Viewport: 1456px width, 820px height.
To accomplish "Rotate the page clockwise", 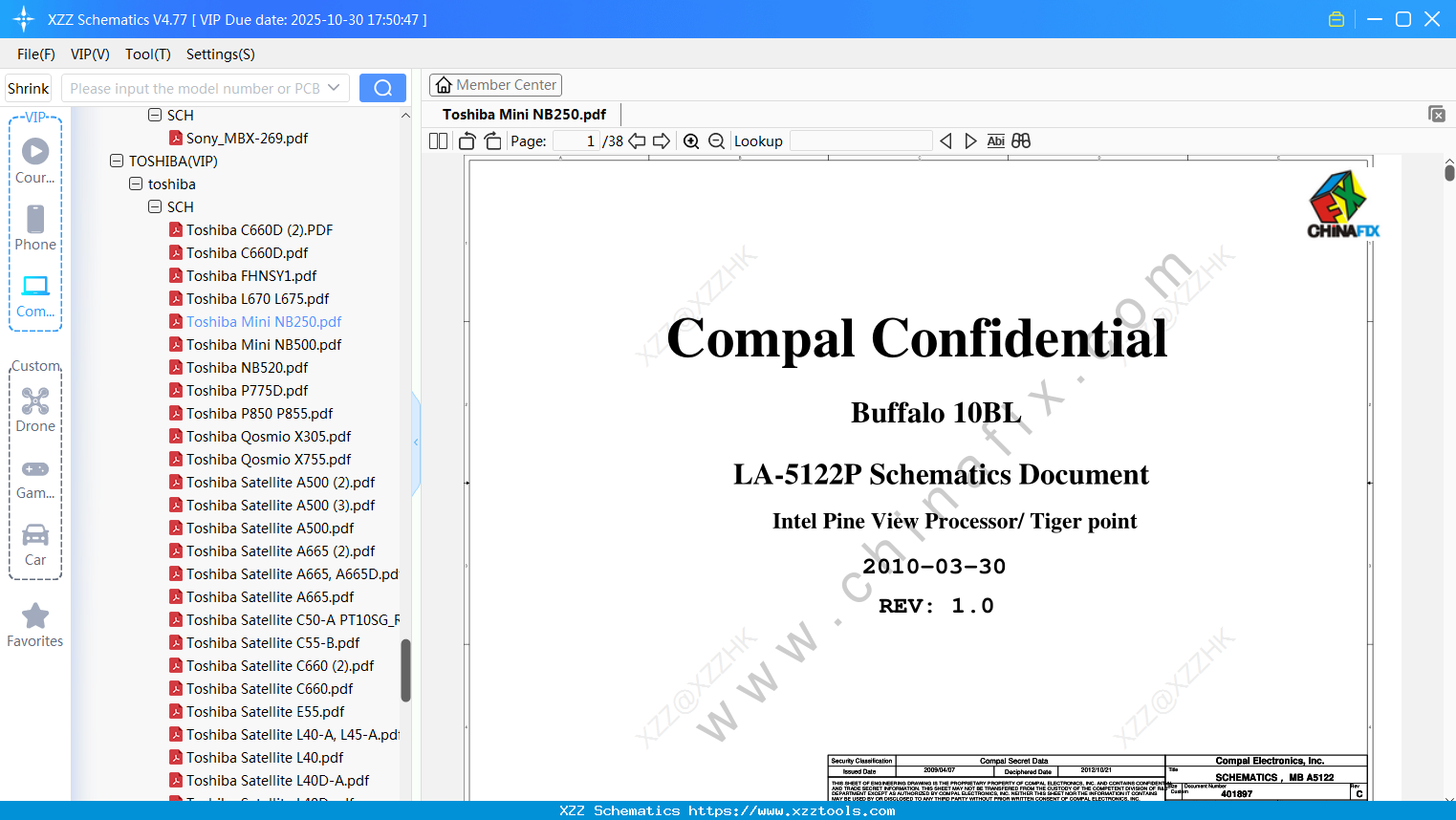I will (492, 141).
